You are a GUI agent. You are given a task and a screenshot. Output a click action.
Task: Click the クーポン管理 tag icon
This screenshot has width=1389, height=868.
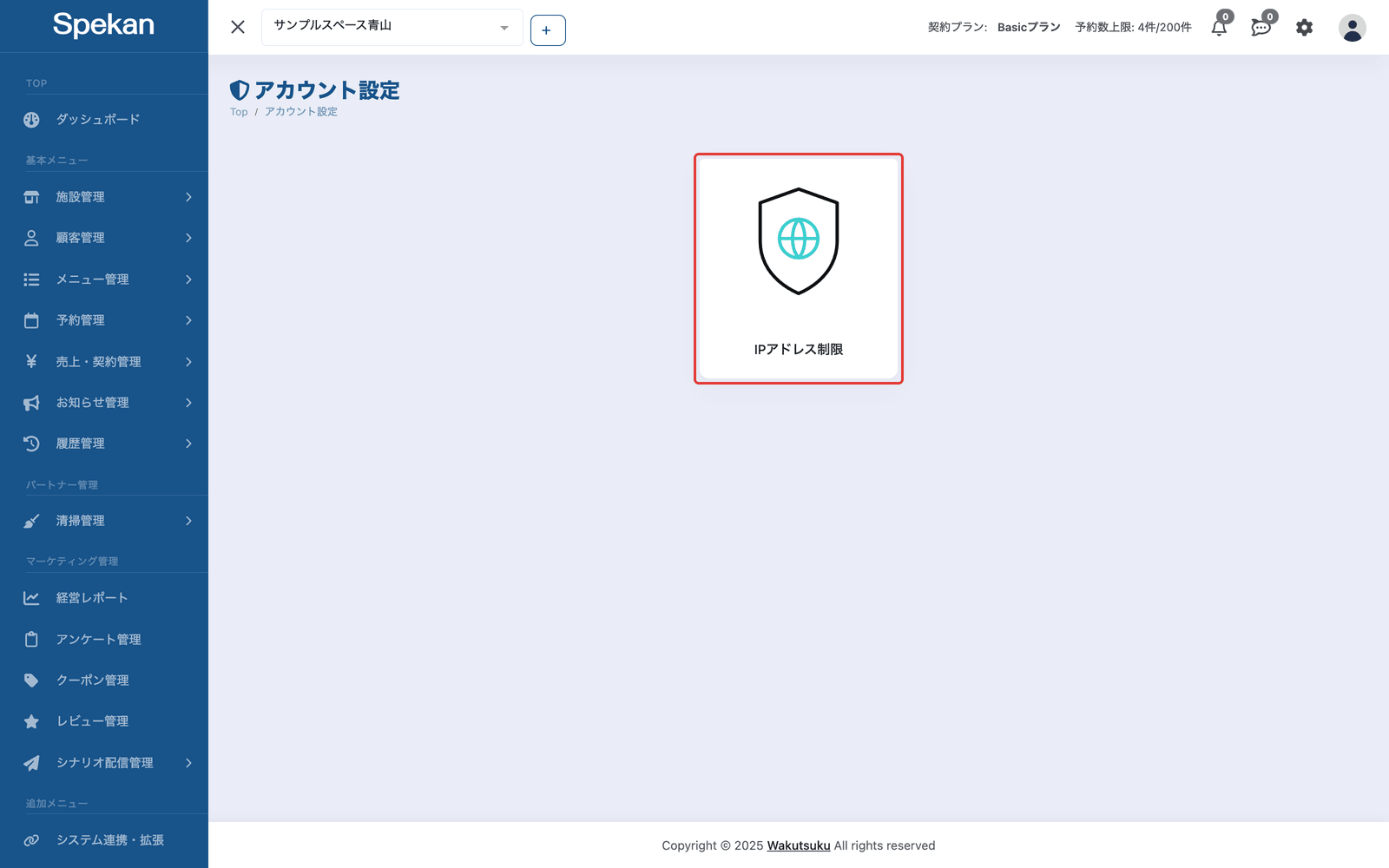(x=31, y=681)
